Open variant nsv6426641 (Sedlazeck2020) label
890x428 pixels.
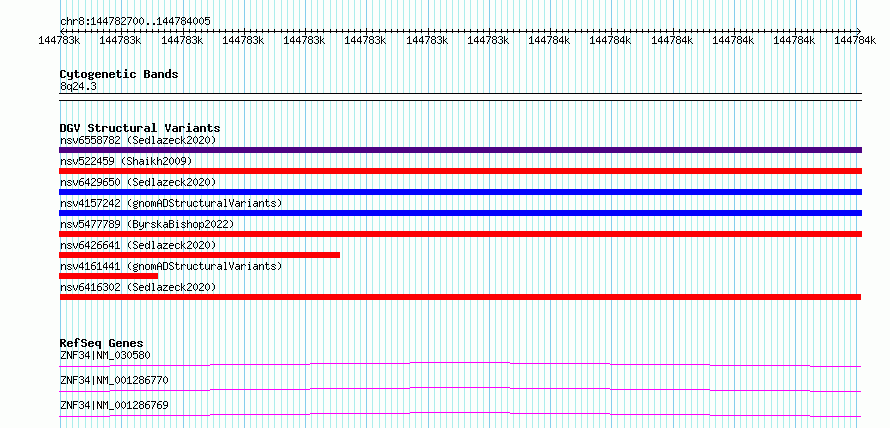click(138, 245)
